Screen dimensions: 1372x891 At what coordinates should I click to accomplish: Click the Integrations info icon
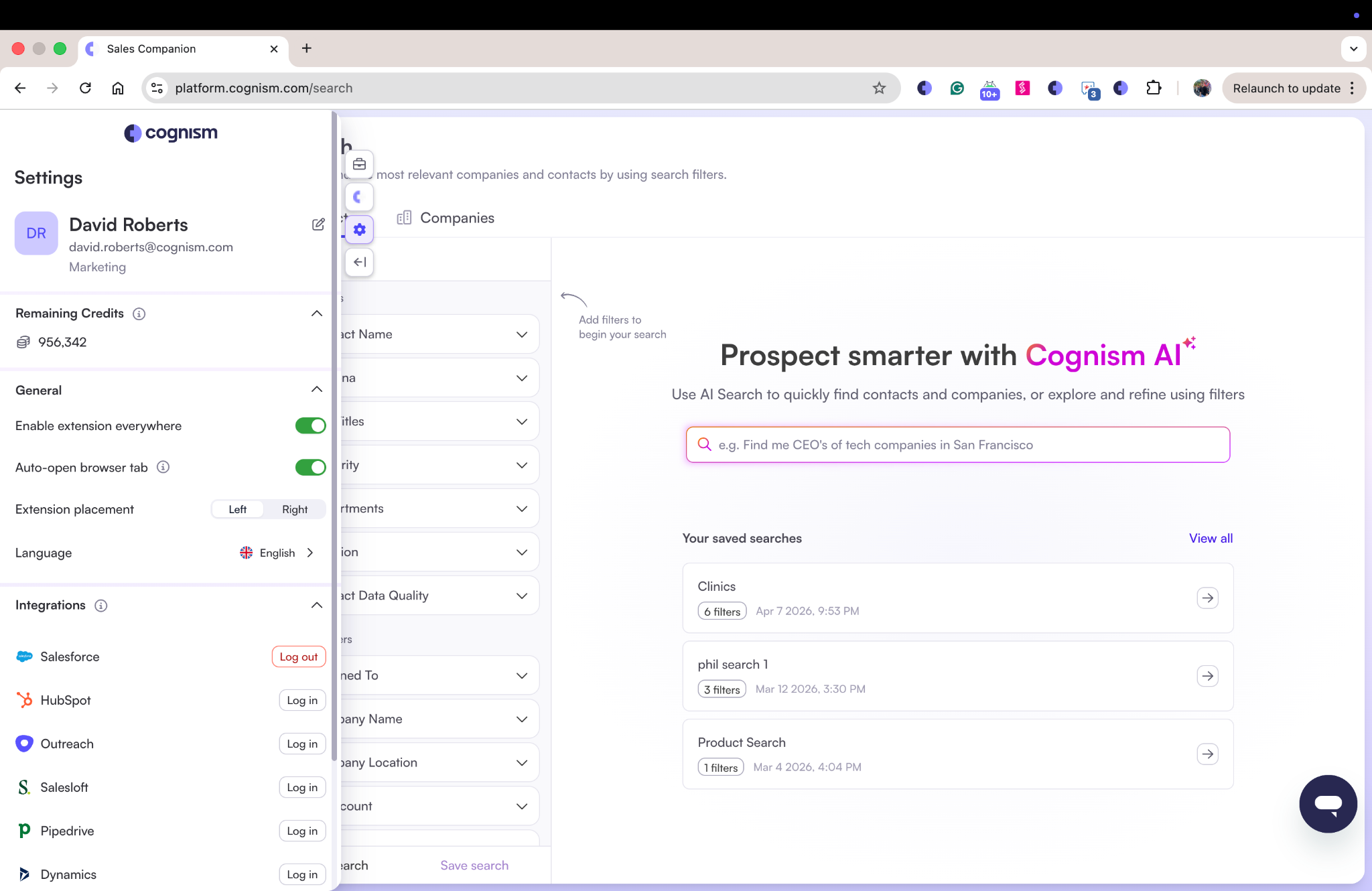click(101, 606)
